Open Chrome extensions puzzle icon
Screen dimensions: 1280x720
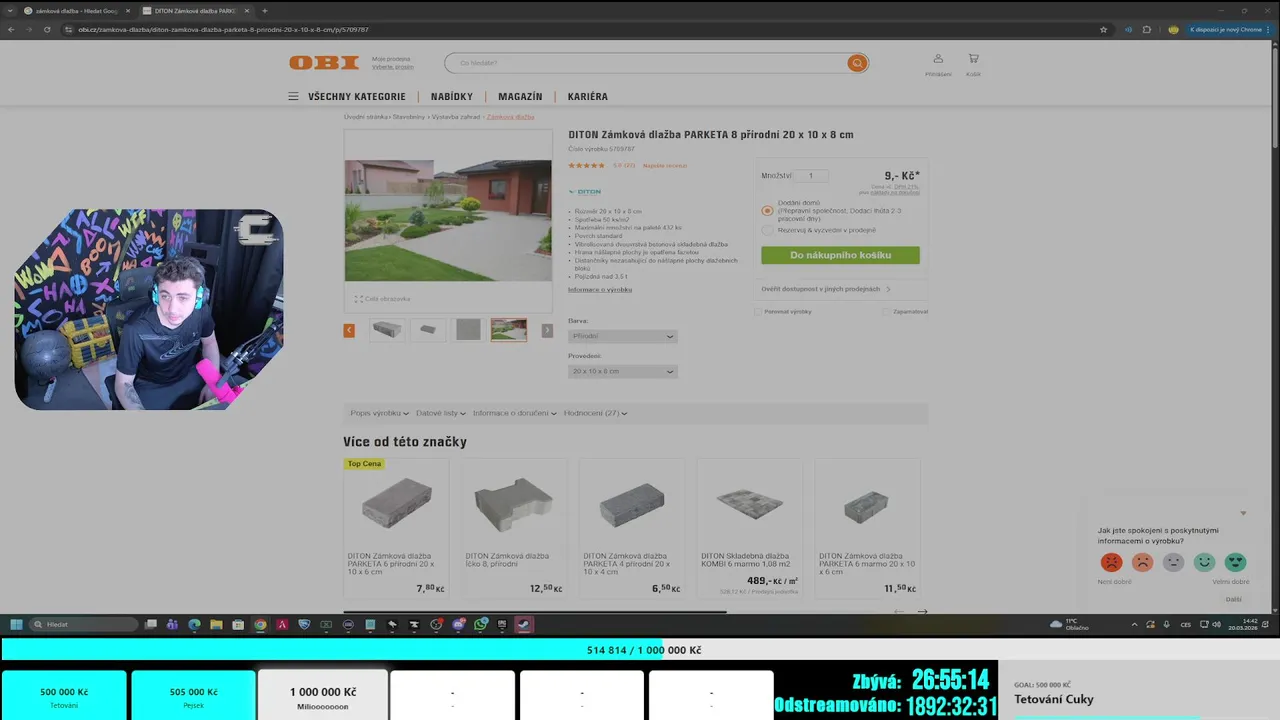[1147, 30]
